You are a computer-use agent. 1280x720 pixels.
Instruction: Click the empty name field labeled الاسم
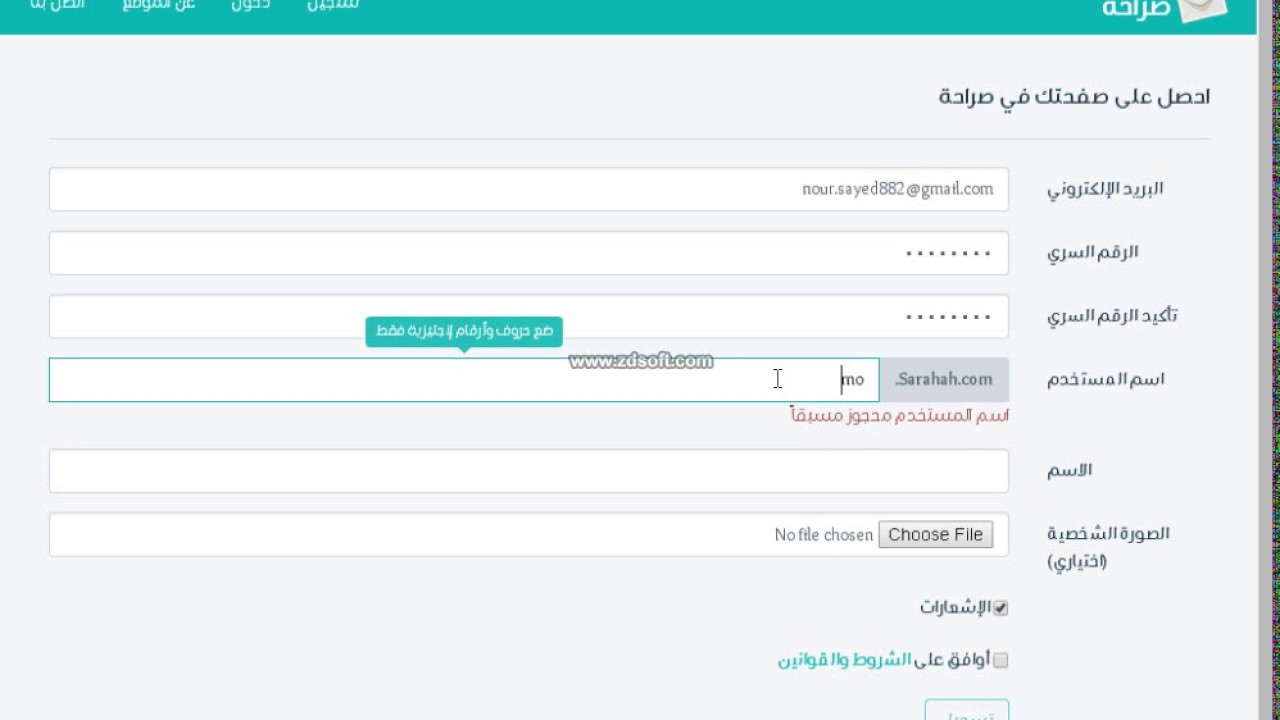528,471
